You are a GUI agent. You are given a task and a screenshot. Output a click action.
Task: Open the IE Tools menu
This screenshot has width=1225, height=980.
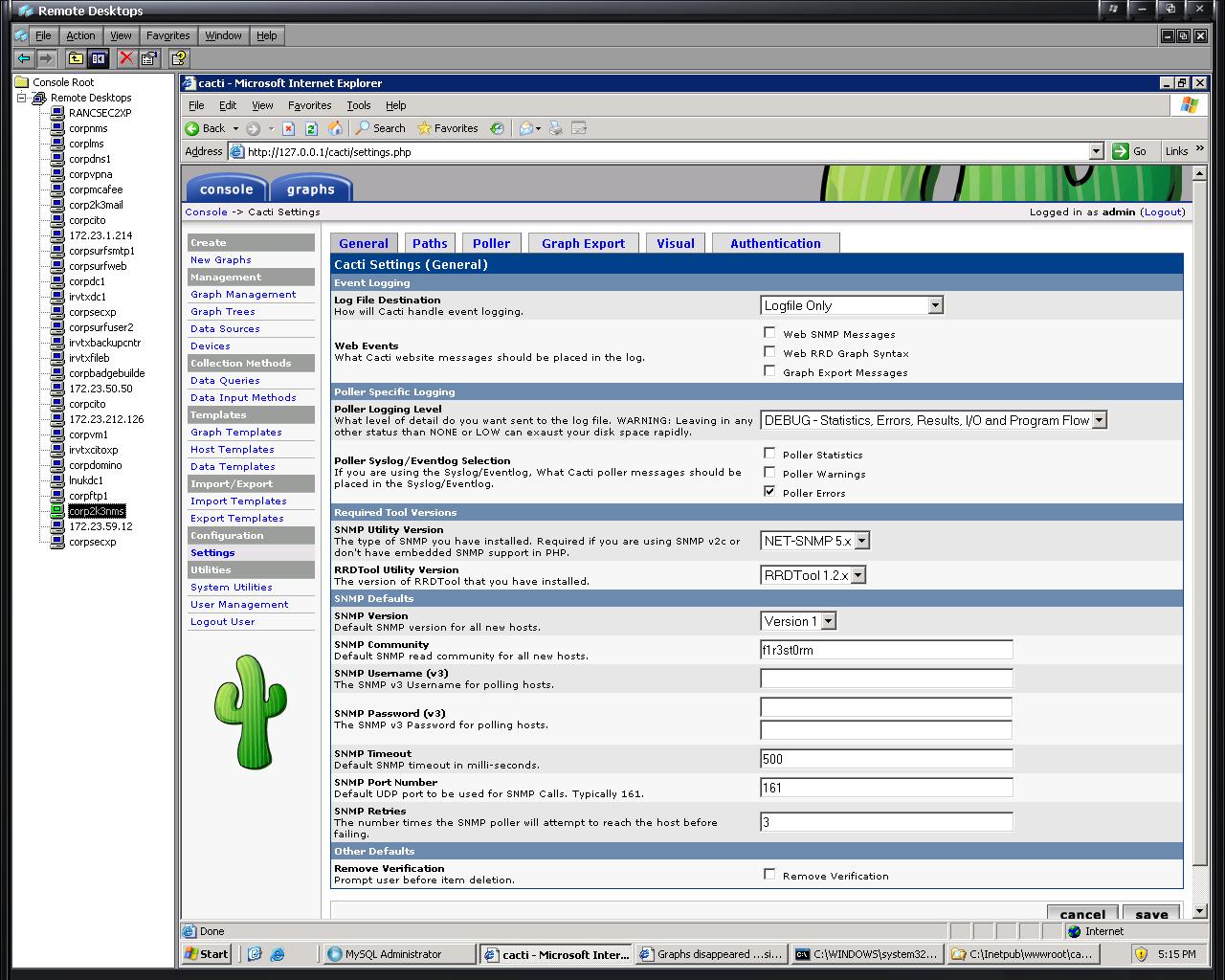(359, 105)
